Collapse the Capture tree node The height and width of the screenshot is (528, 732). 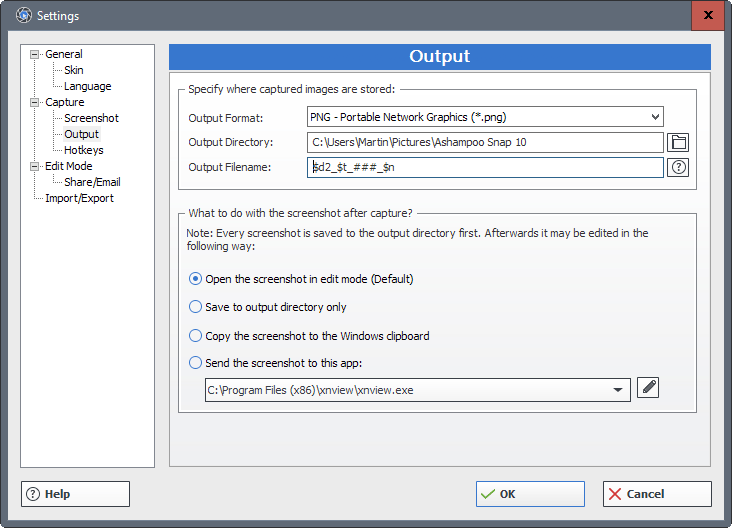(34, 102)
